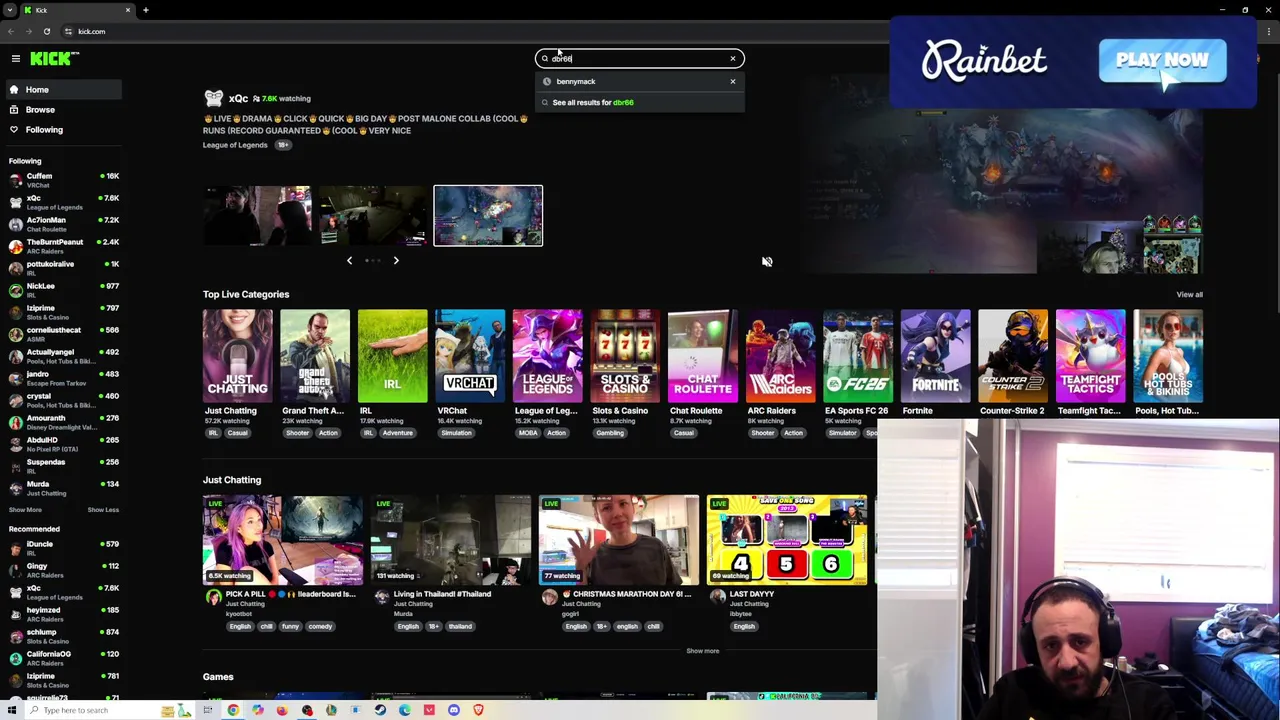Image resolution: width=1280 pixels, height=720 pixels.
Task: Select bennymack search suggestion
Action: pyautogui.click(x=576, y=82)
